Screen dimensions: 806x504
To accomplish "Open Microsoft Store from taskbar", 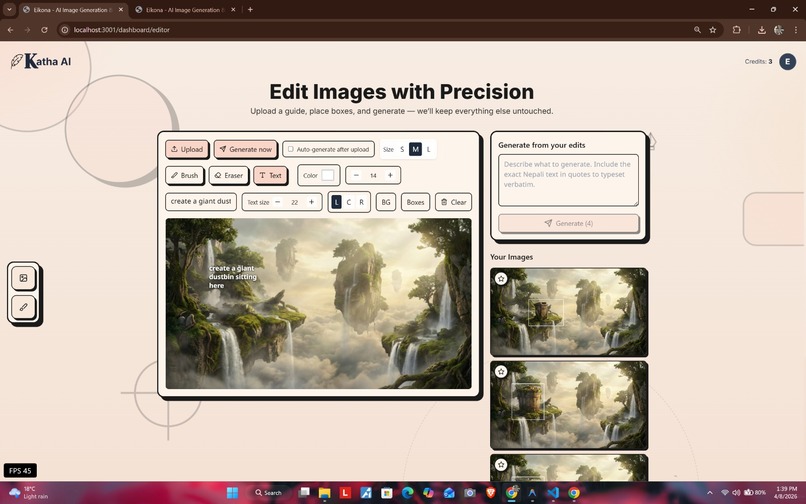I will tap(387, 493).
